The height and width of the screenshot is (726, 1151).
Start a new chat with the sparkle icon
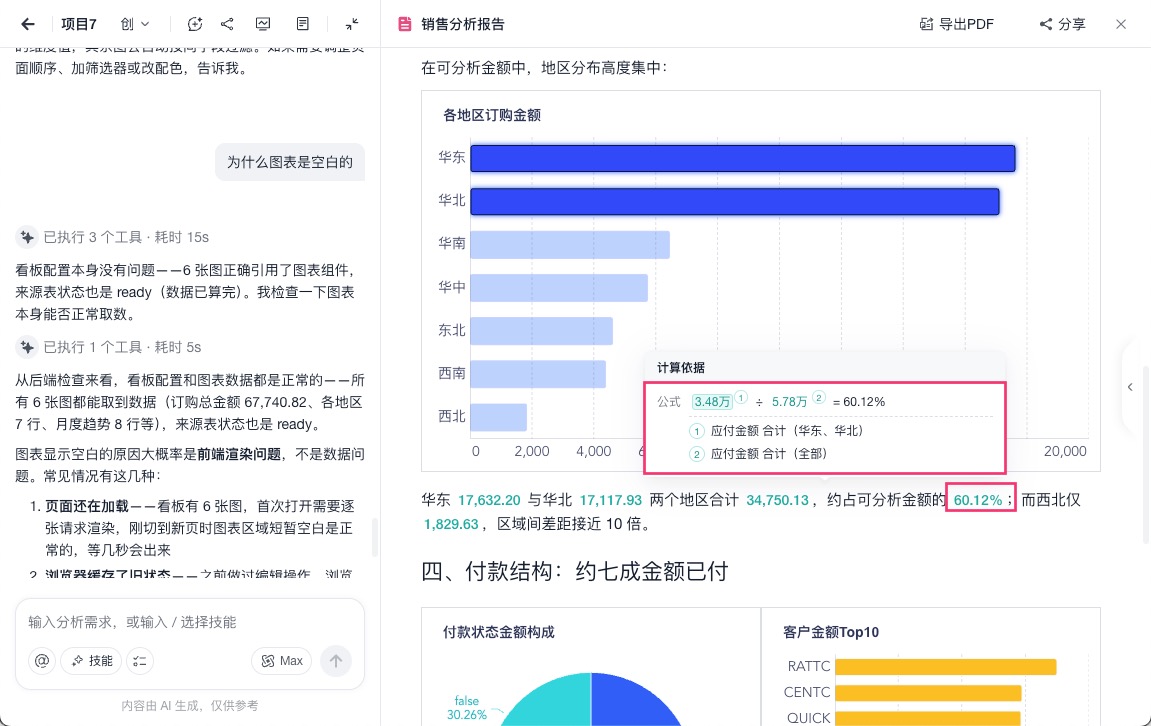click(195, 24)
